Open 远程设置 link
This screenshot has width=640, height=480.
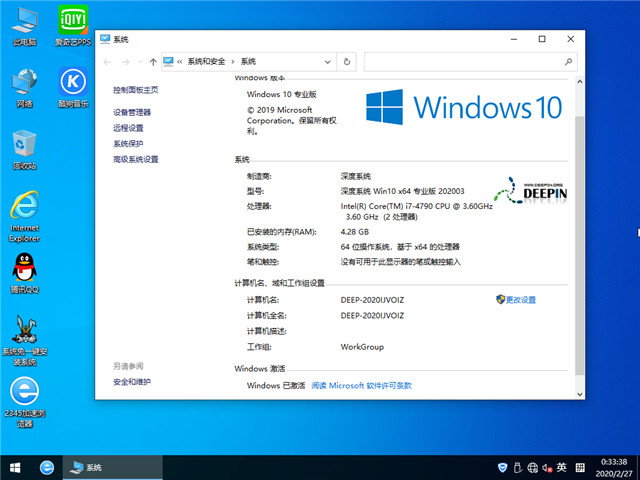pyautogui.click(x=128, y=128)
